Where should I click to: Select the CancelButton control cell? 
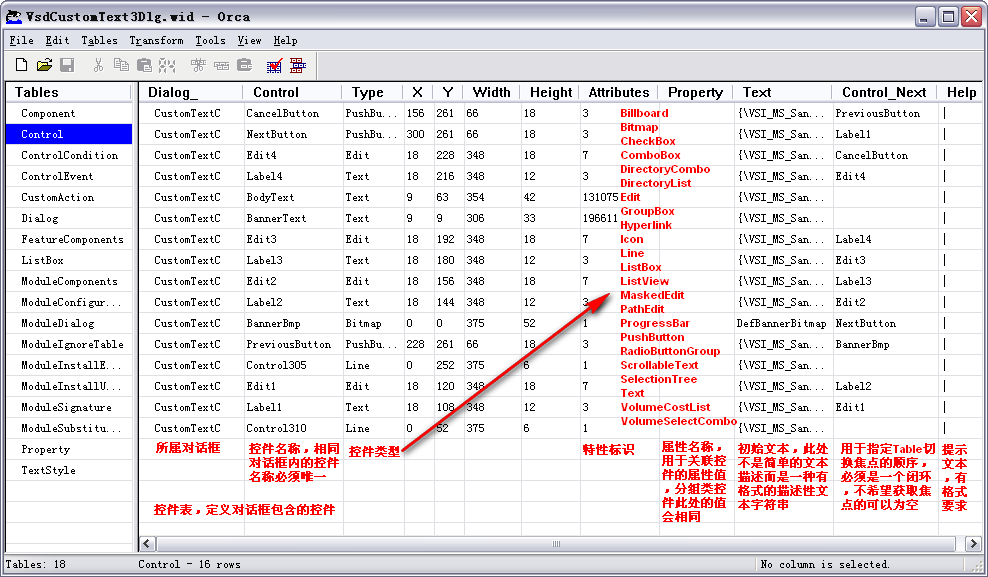pos(282,113)
